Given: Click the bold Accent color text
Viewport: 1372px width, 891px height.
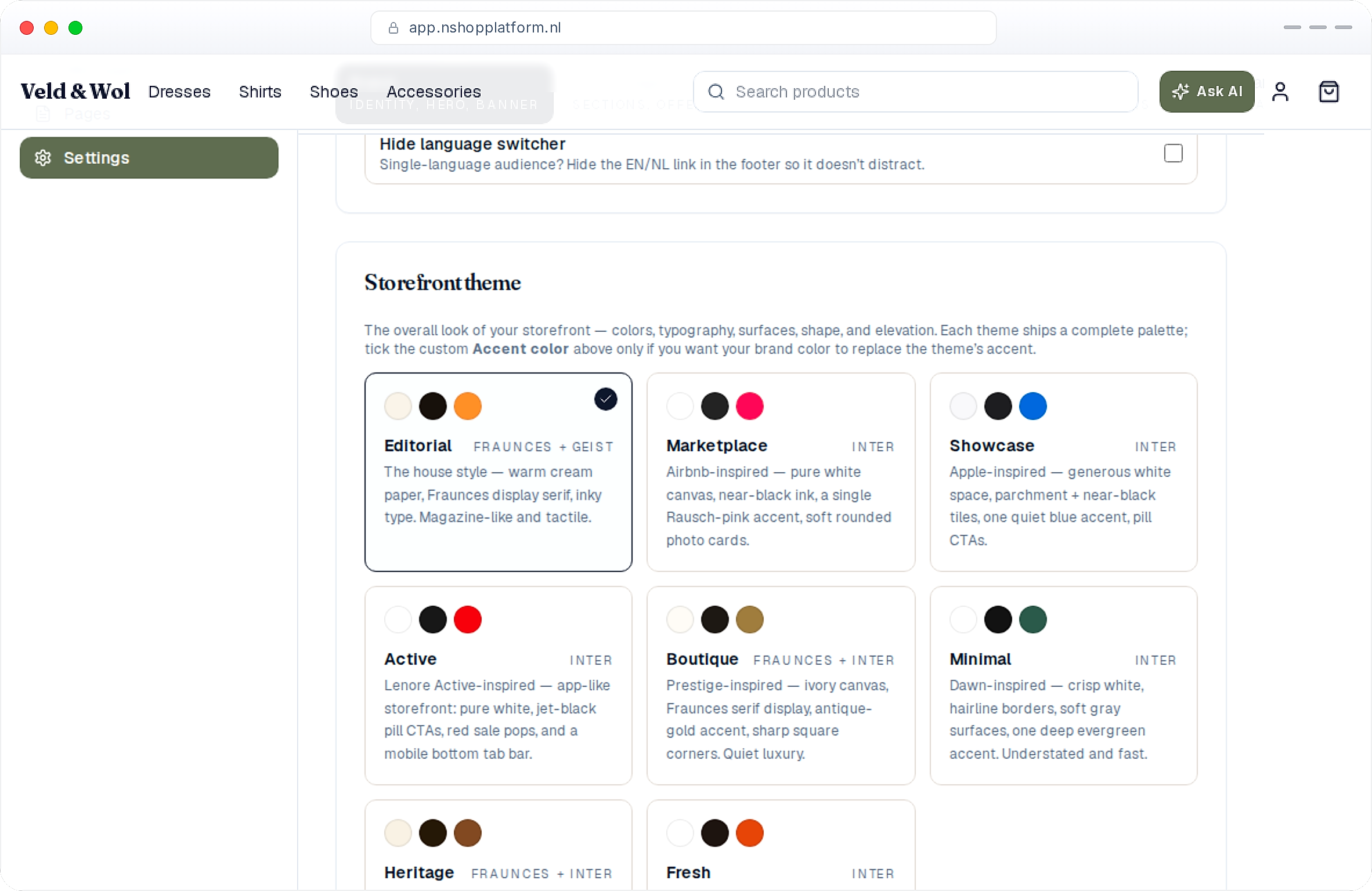Looking at the screenshot, I should click(x=521, y=349).
